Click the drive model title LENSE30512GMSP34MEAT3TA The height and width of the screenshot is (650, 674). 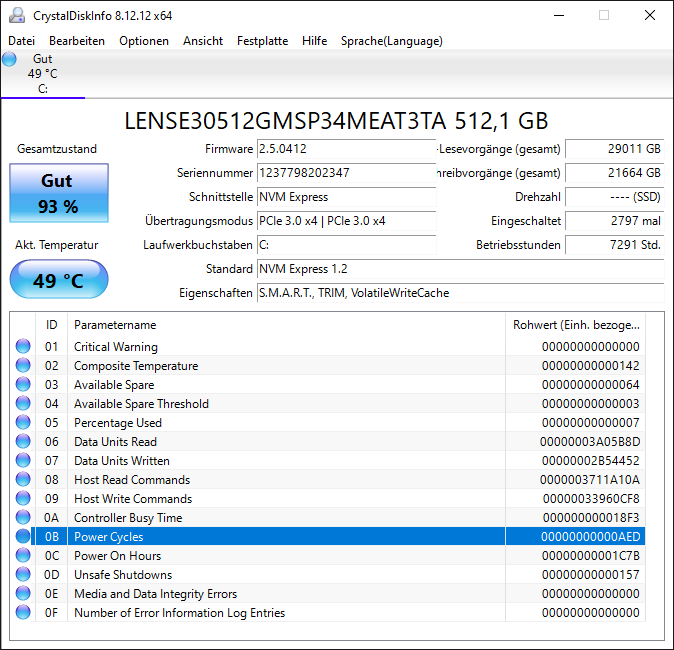point(285,121)
